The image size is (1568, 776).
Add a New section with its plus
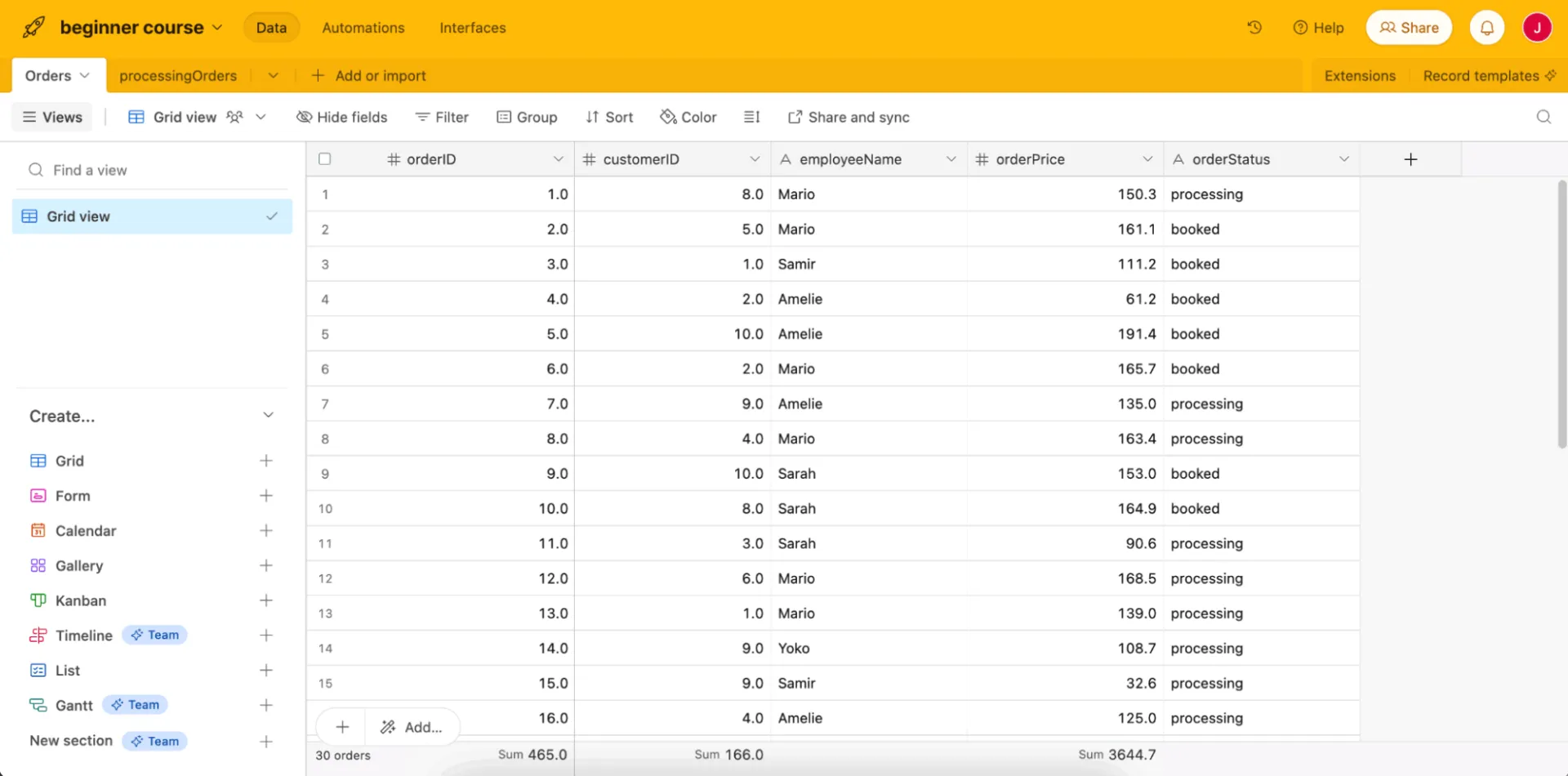[266, 742]
